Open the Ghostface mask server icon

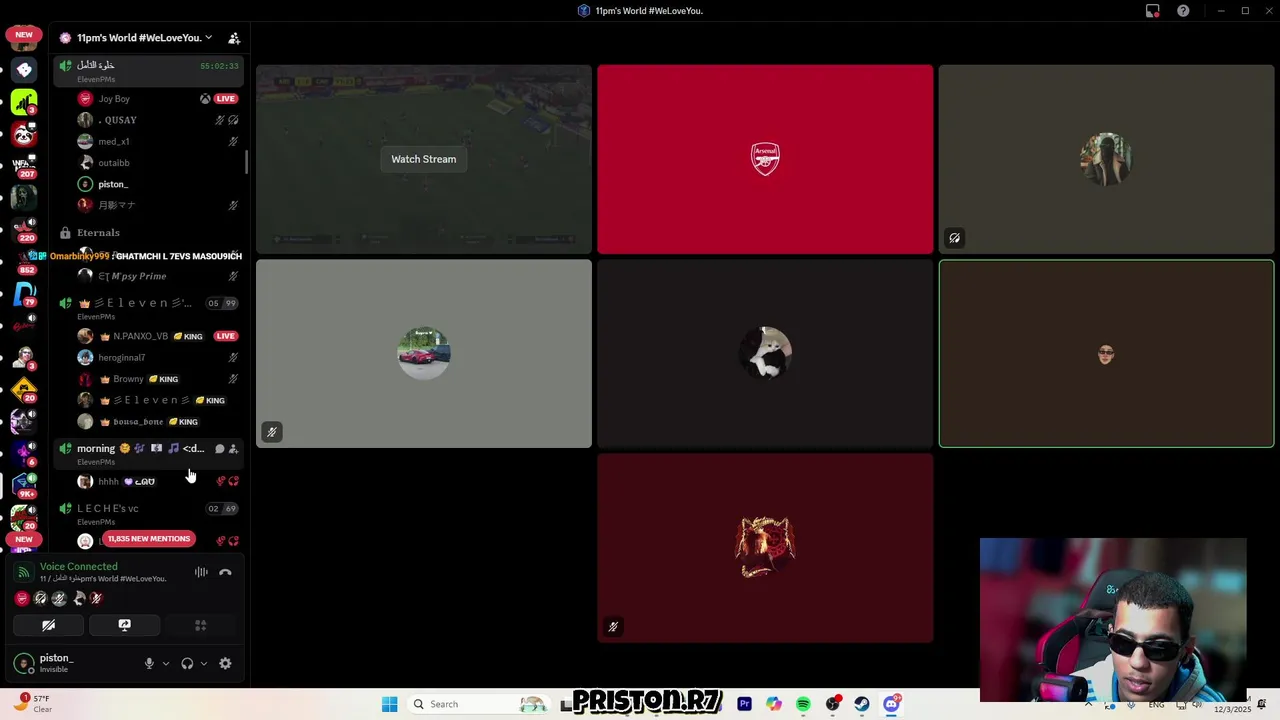pos(24,198)
